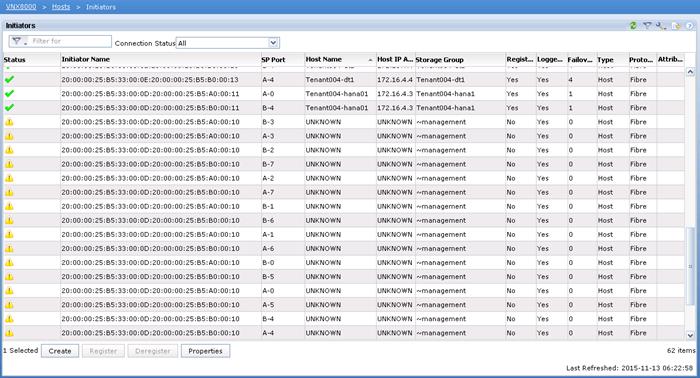Open the help question mark icon
The width and height of the screenshot is (700, 378).
pos(689,26)
